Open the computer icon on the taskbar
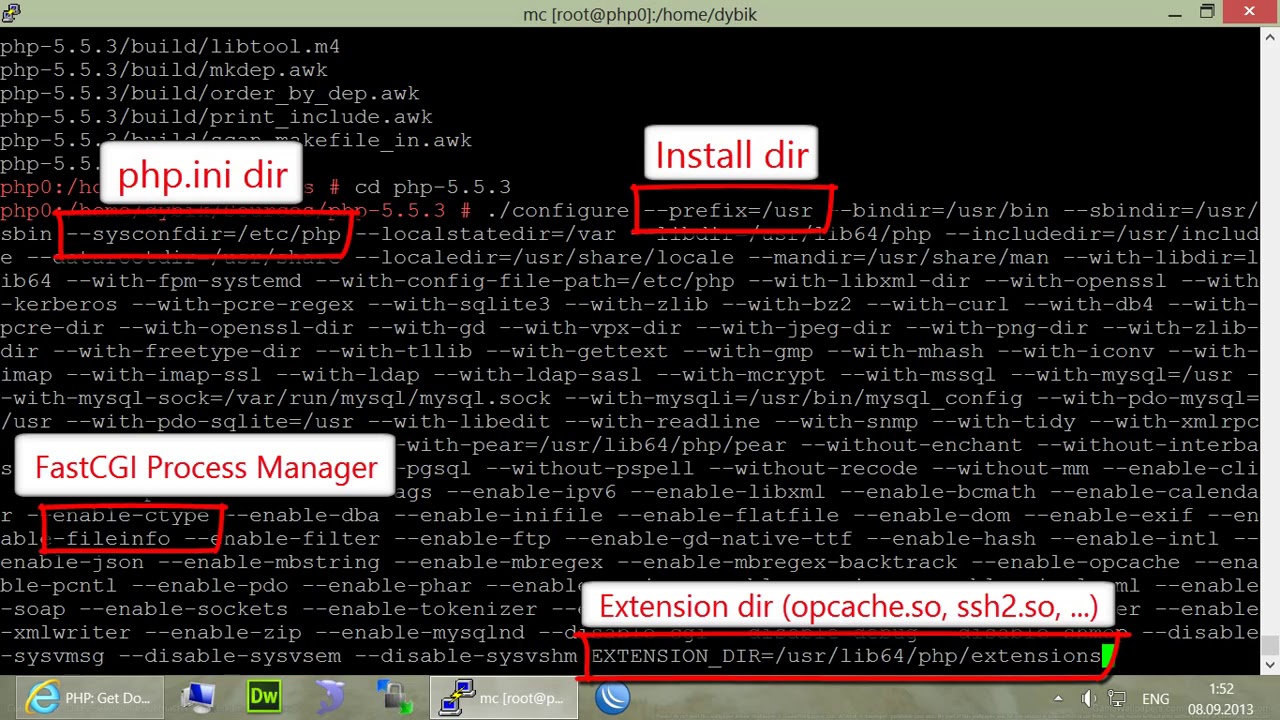 click(199, 698)
